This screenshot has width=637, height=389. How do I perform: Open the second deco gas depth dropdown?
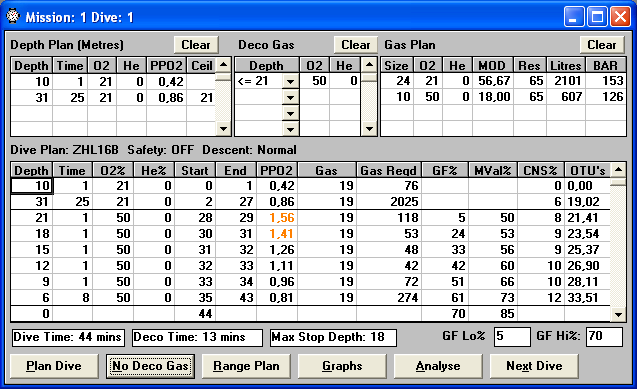pos(290,97)
